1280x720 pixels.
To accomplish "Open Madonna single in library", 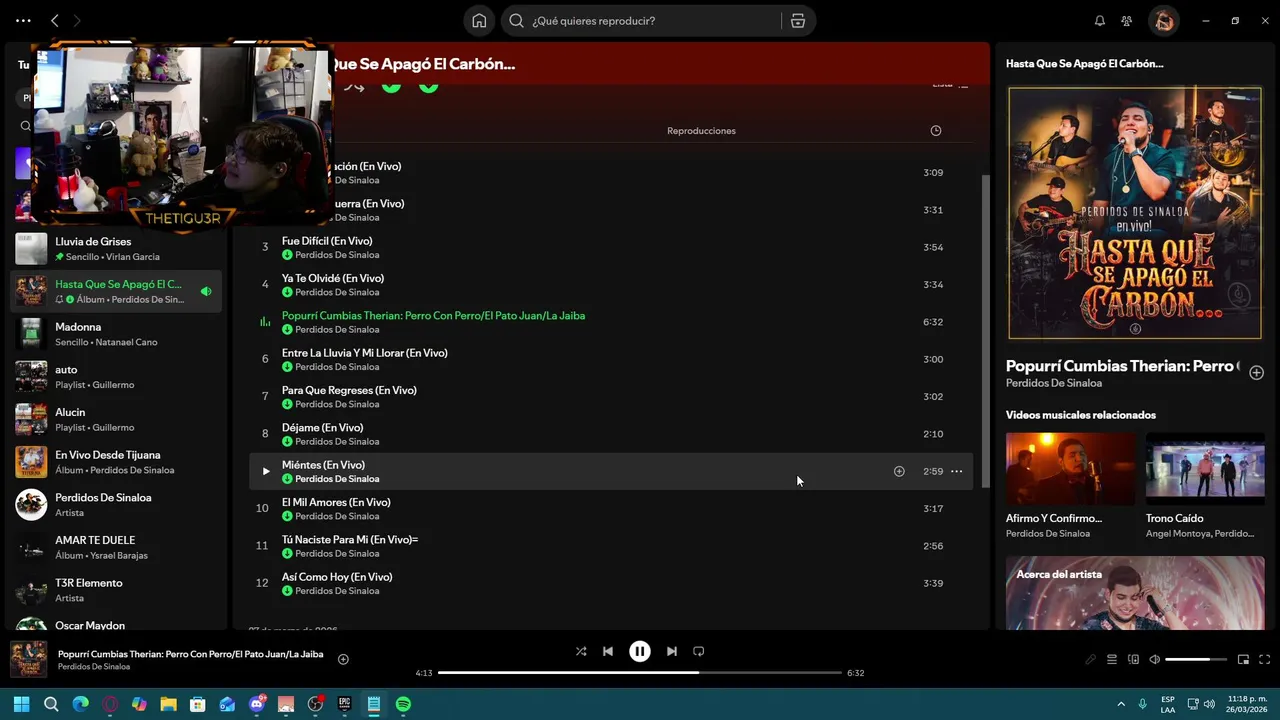I will (116, 334).
